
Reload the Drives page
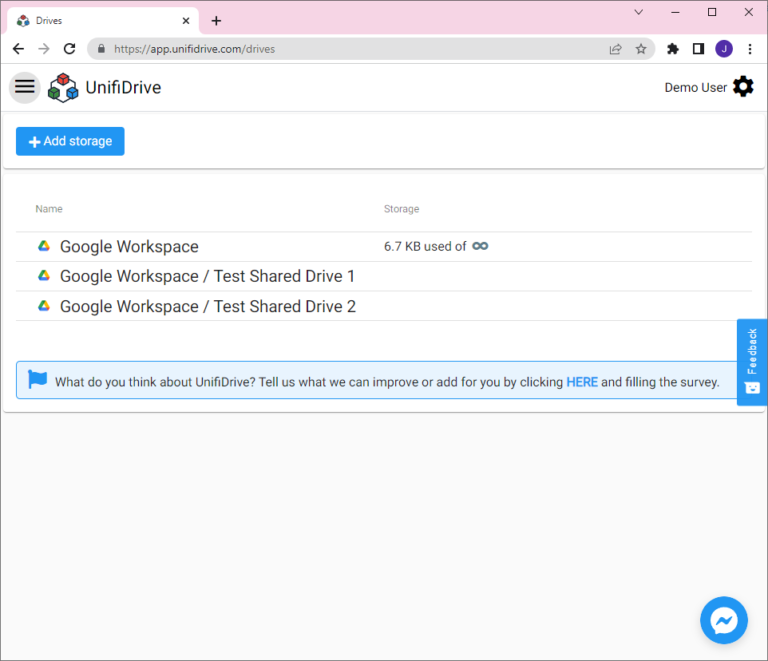(70, 49)
